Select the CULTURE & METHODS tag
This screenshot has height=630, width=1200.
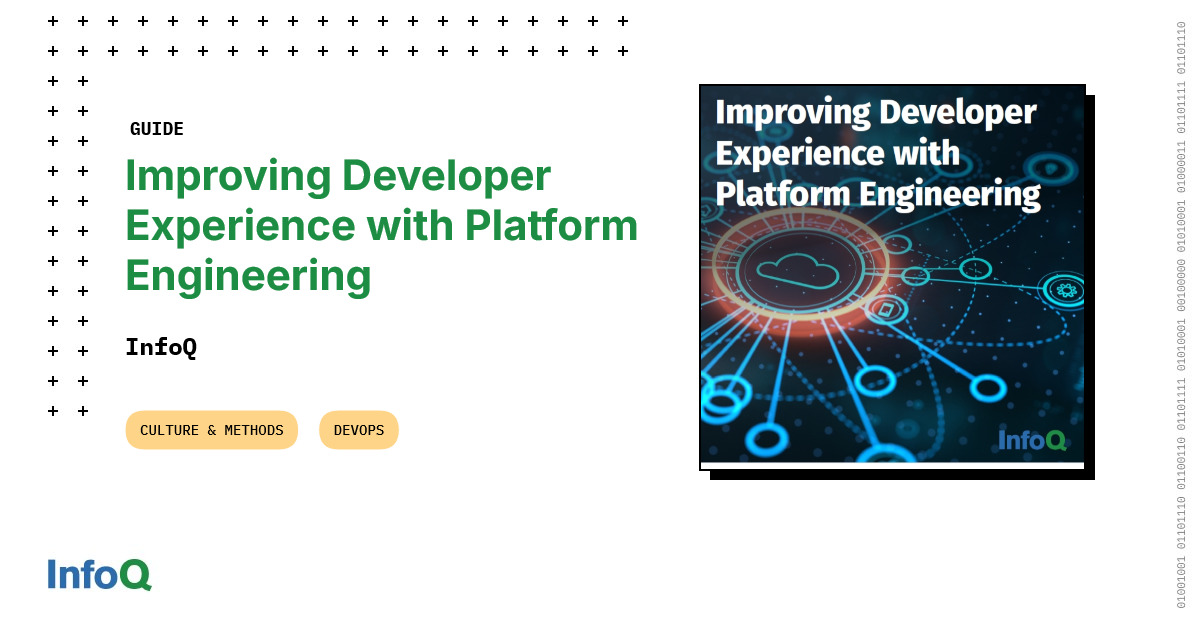(212, 430)
